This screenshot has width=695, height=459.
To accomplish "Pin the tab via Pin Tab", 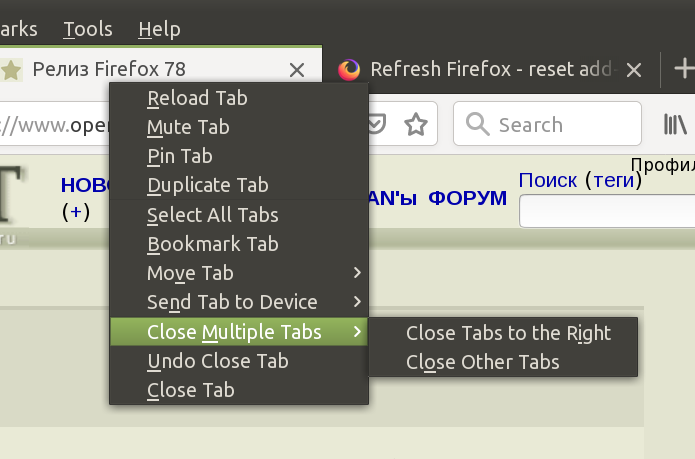I will (180, 156).
